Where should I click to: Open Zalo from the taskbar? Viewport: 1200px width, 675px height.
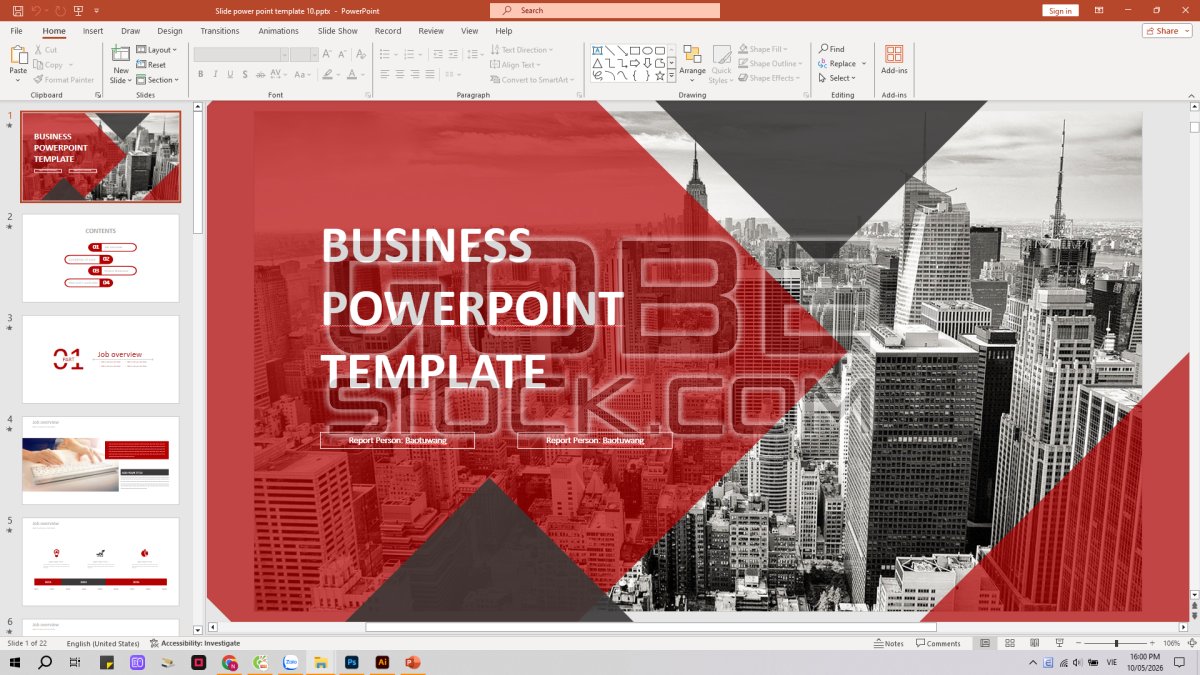tap(291, 662)
